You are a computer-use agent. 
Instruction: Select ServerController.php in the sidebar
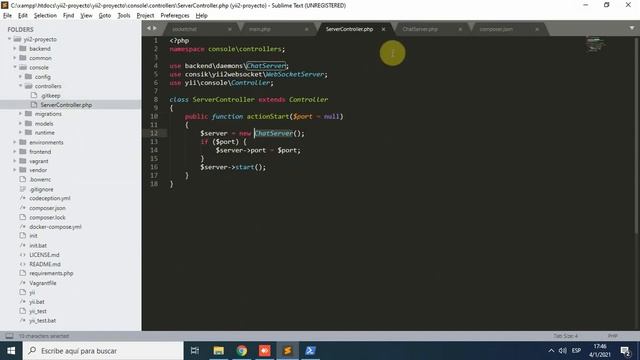pyautogui.click(x=66, y=105)
